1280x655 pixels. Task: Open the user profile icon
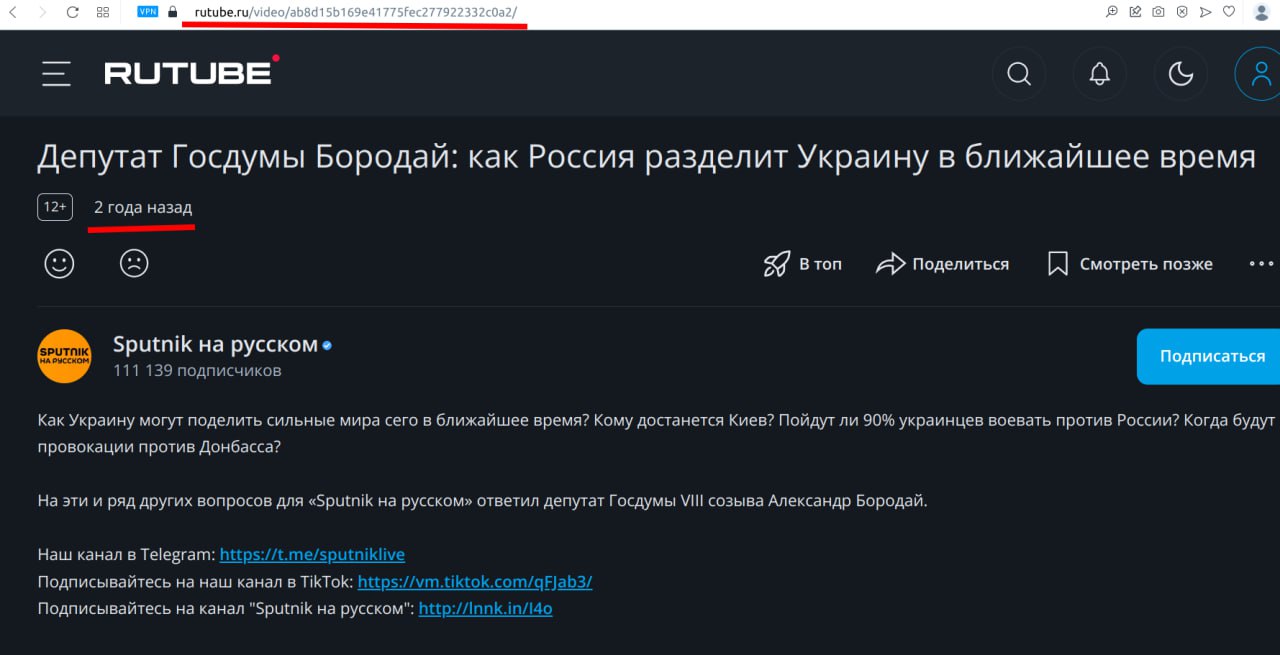tap(1256, 74)
